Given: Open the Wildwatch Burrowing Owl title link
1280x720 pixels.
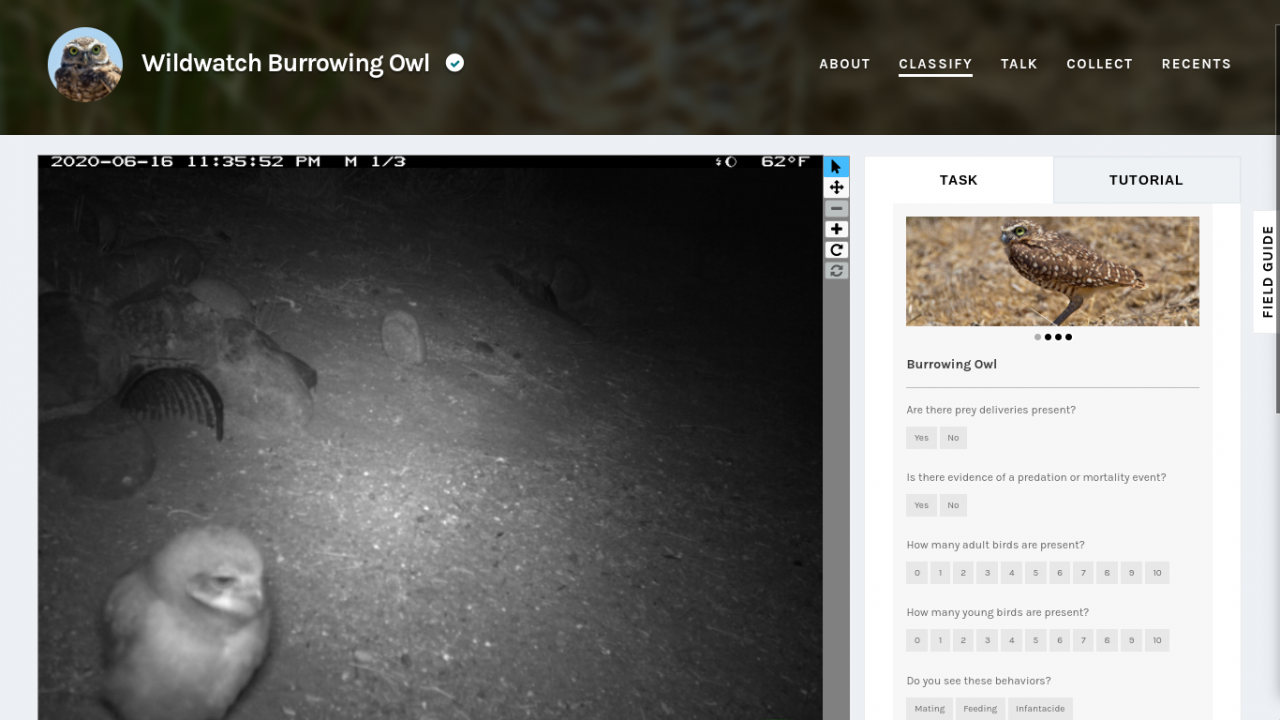Looking at the screenshot, I should [286, 63].
